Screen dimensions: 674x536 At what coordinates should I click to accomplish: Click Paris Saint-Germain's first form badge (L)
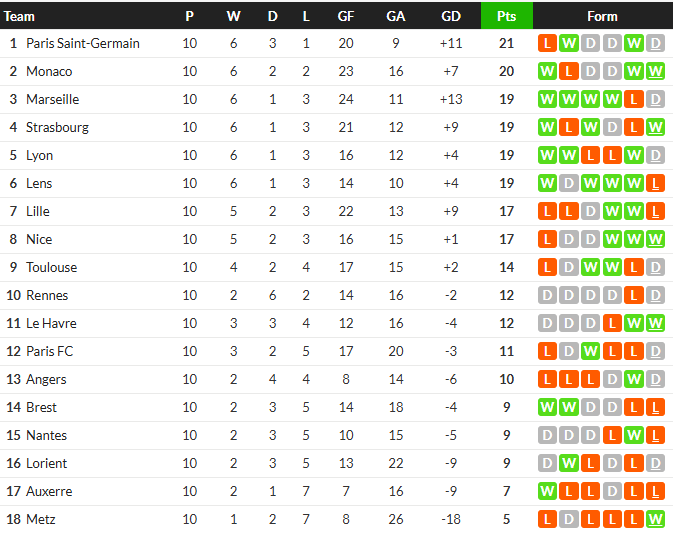point(547,43)
